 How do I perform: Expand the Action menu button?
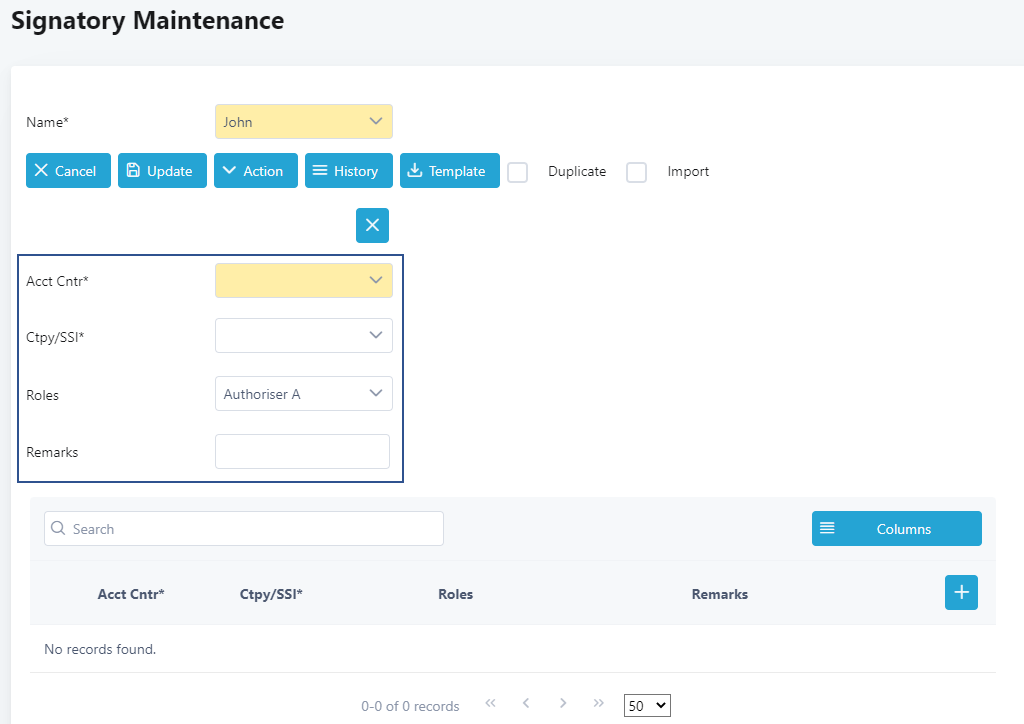coord(256,170)
